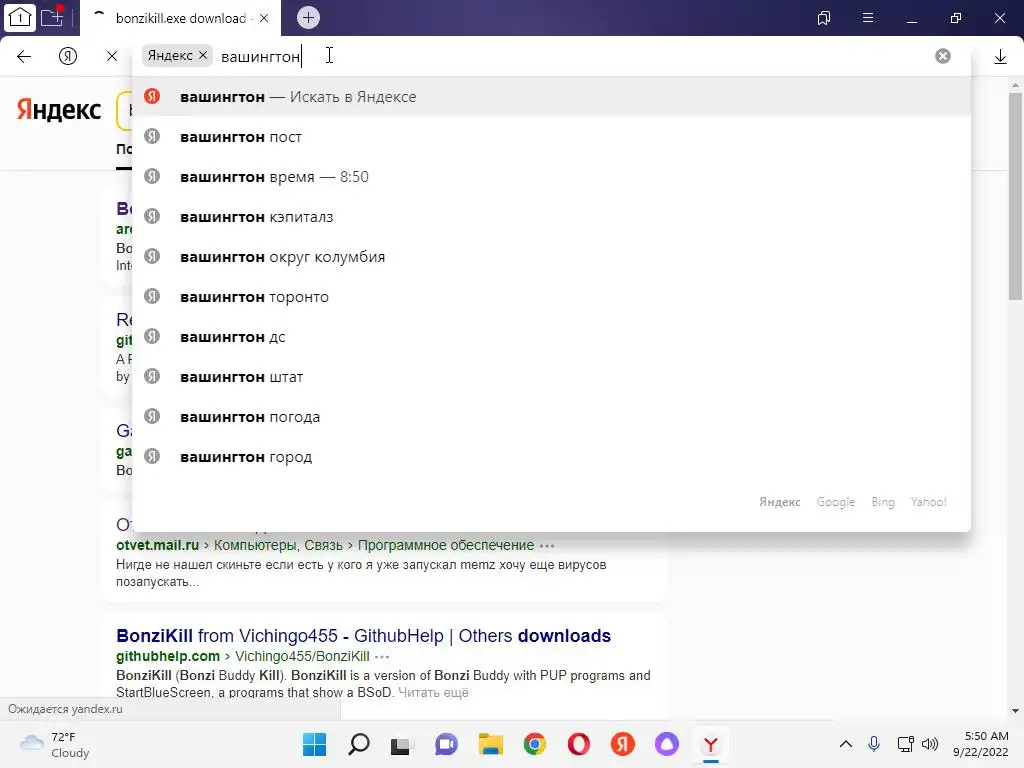
Task: Open the home tab-counter icon
Action: pyautogui.click(x=19, y=18)
